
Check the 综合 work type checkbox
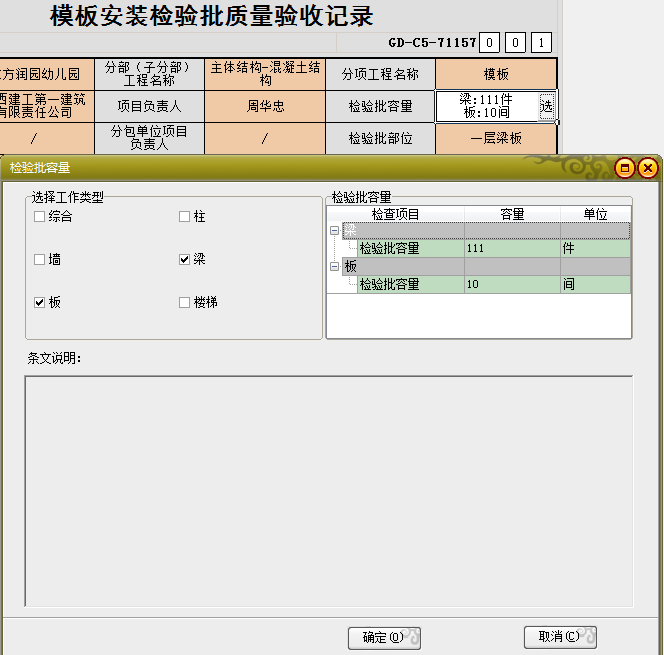coord(40,217)
